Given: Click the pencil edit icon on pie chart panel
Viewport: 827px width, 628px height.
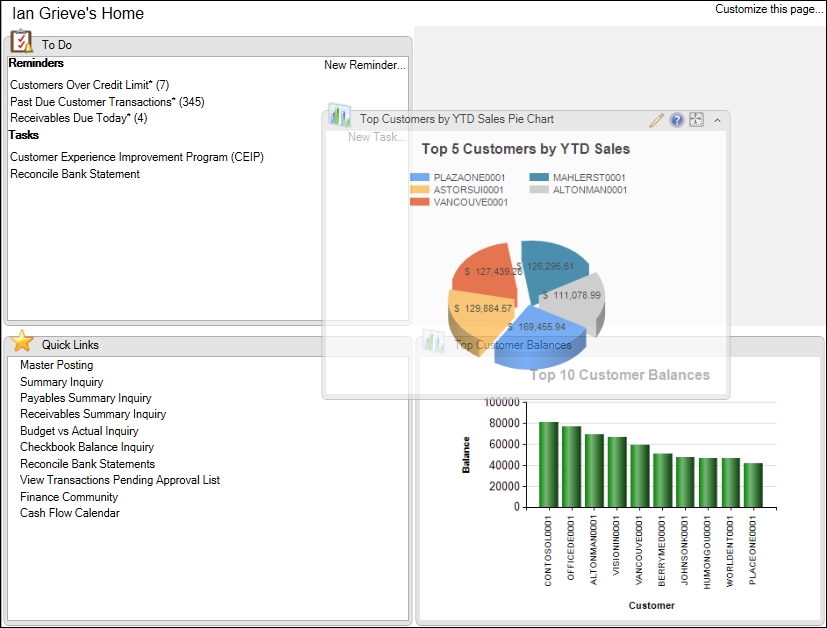Looking at the screenshot, I should click(656, 120).
